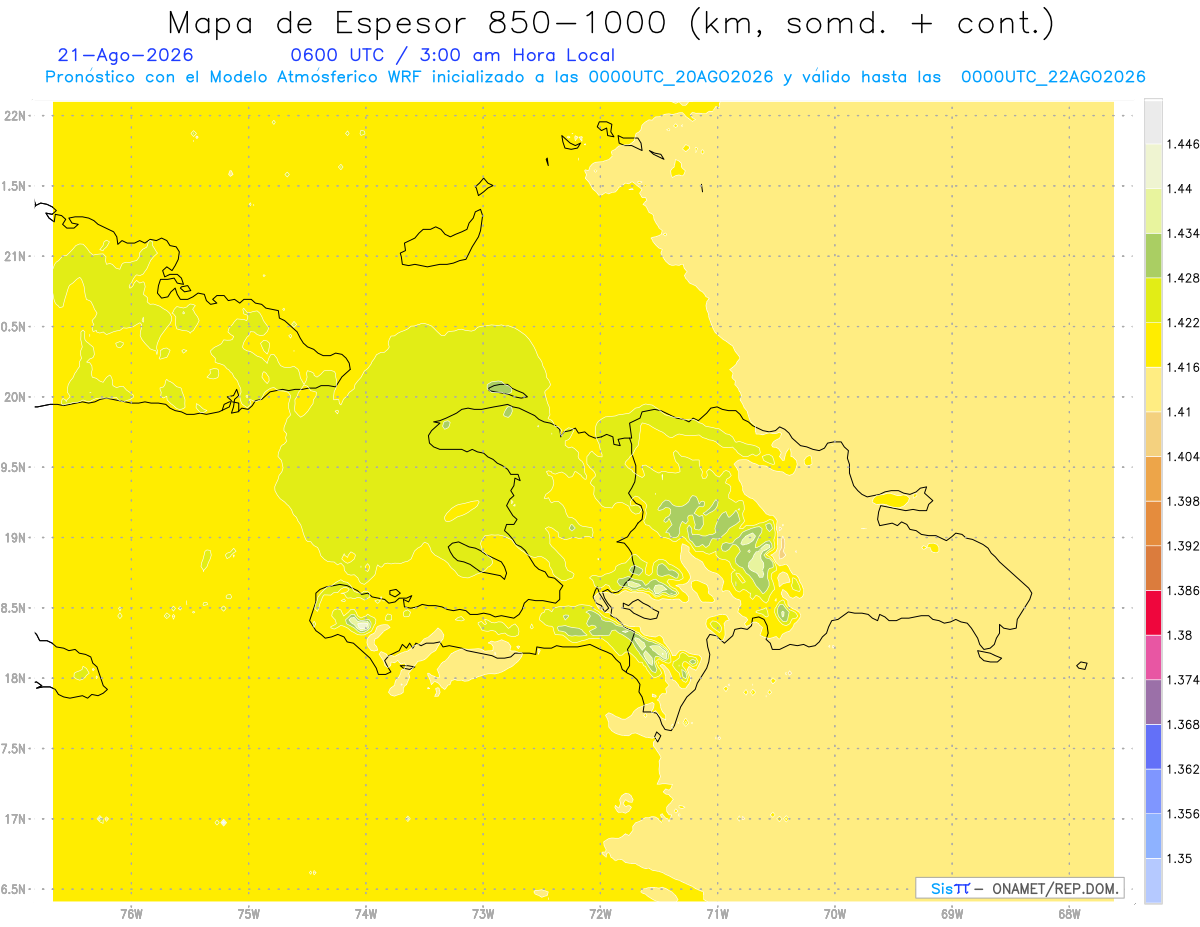Click the colorbar value '1.374'

coord(1182,680)
